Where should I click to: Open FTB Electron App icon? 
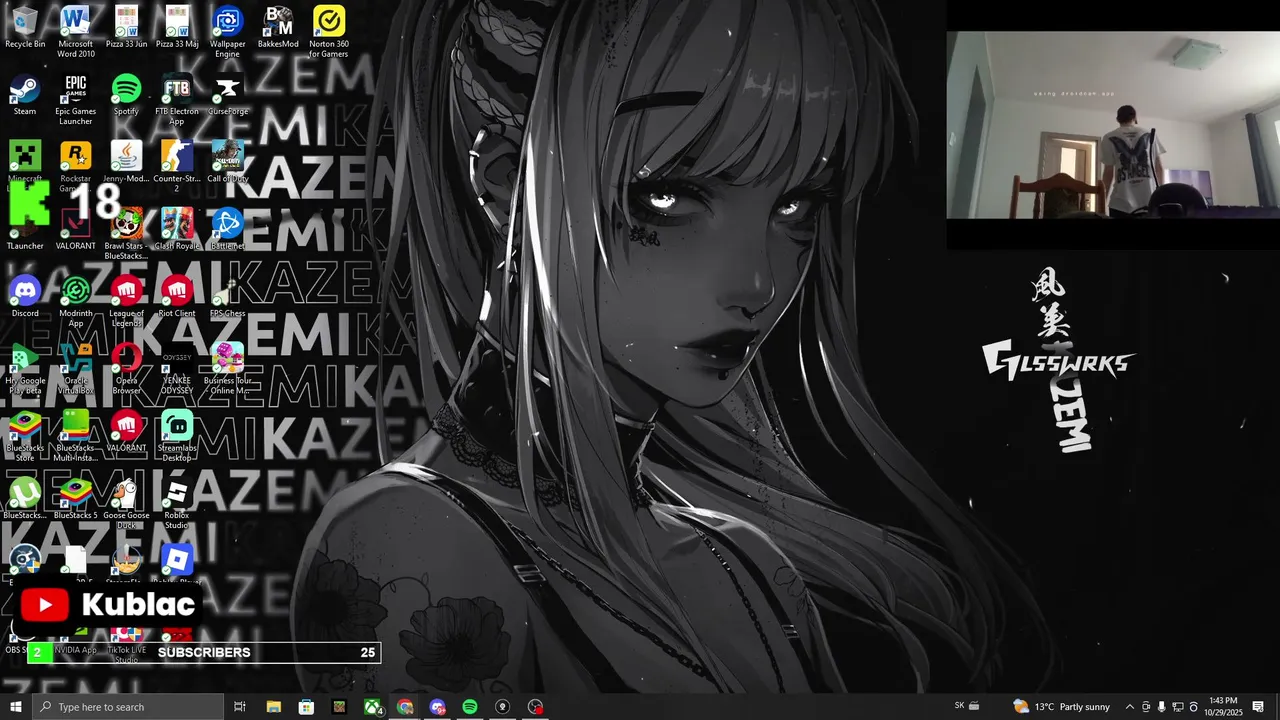[177, 99]
